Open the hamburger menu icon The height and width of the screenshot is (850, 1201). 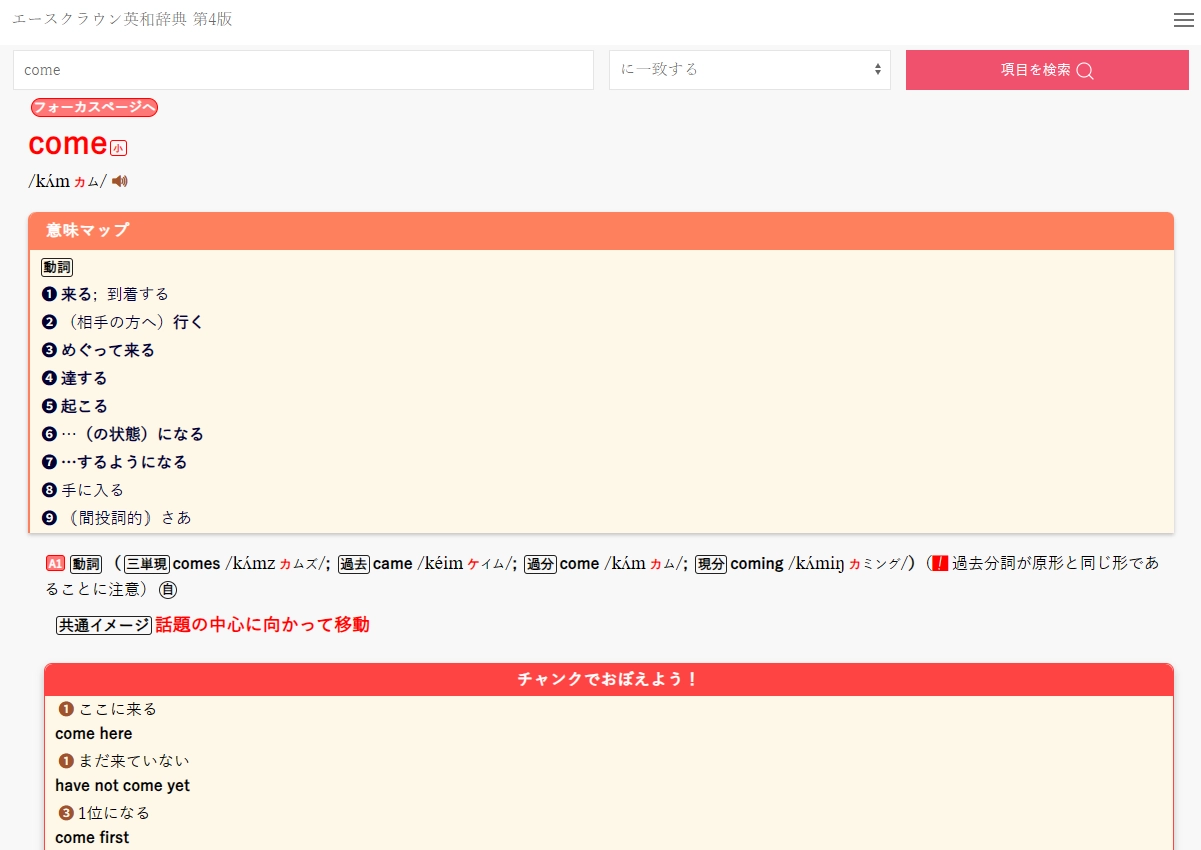coord(1184,20)
